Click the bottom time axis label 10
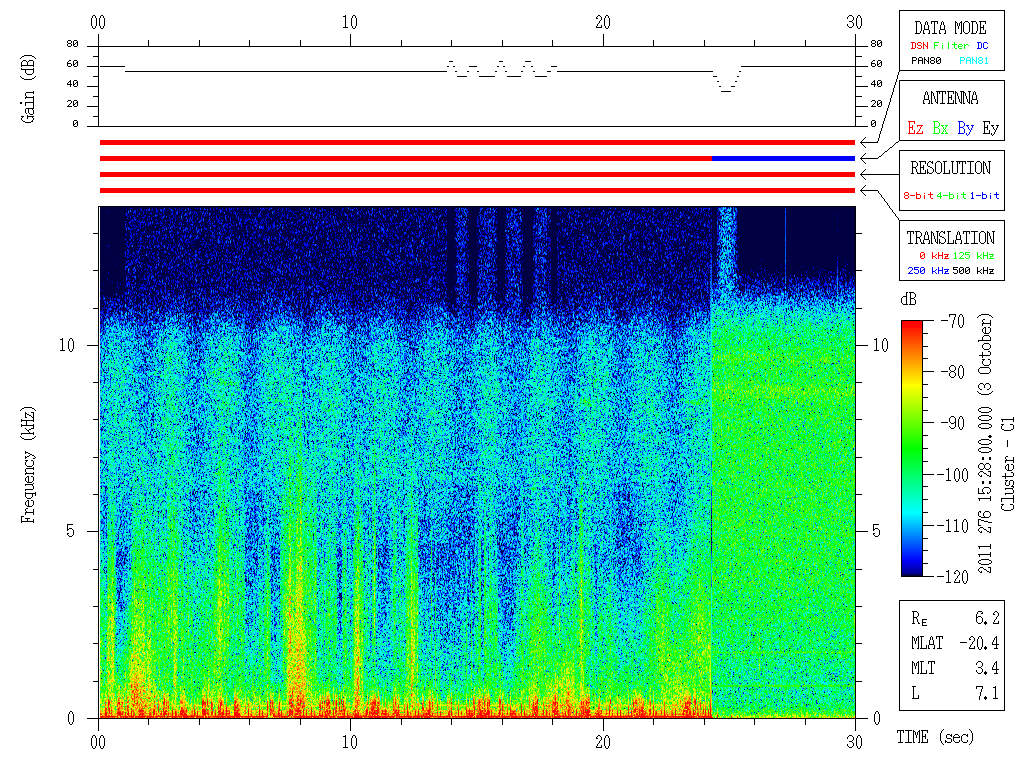Viewport: 1024px width, 768px height. point(350,742)
